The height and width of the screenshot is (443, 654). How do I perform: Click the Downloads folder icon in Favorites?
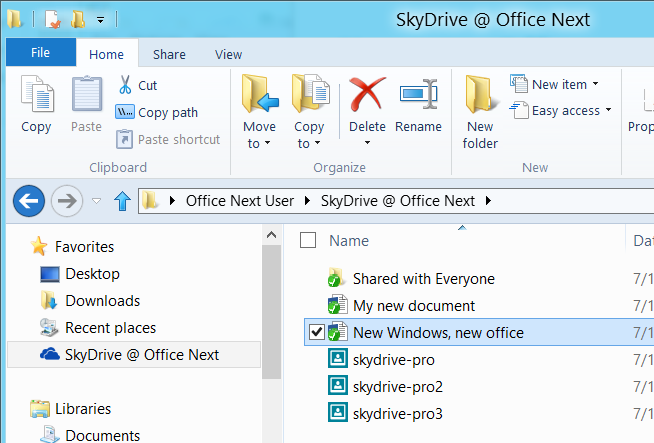click(49, 300)
